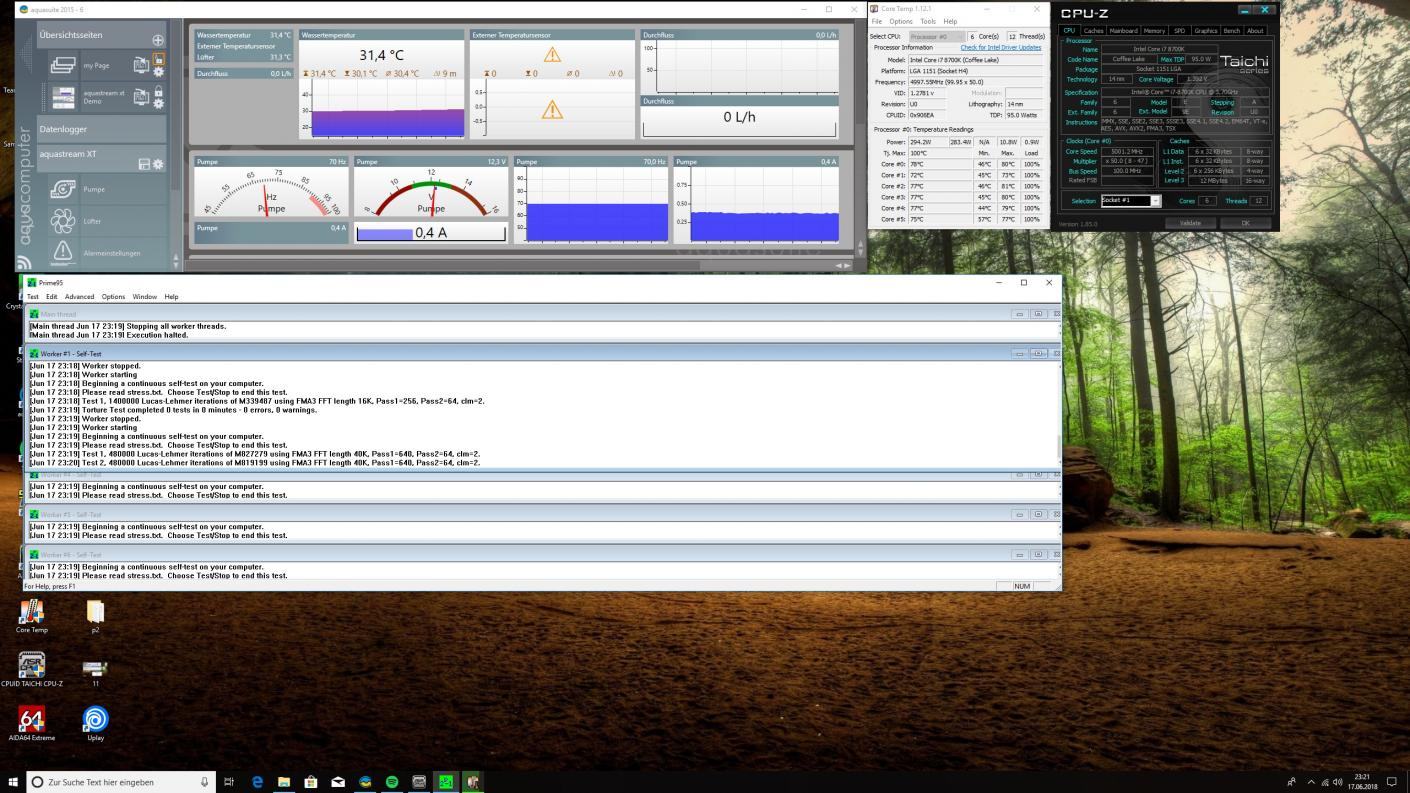
Task: Click the Uplay desktop shortcut
Action: [95, 724]
